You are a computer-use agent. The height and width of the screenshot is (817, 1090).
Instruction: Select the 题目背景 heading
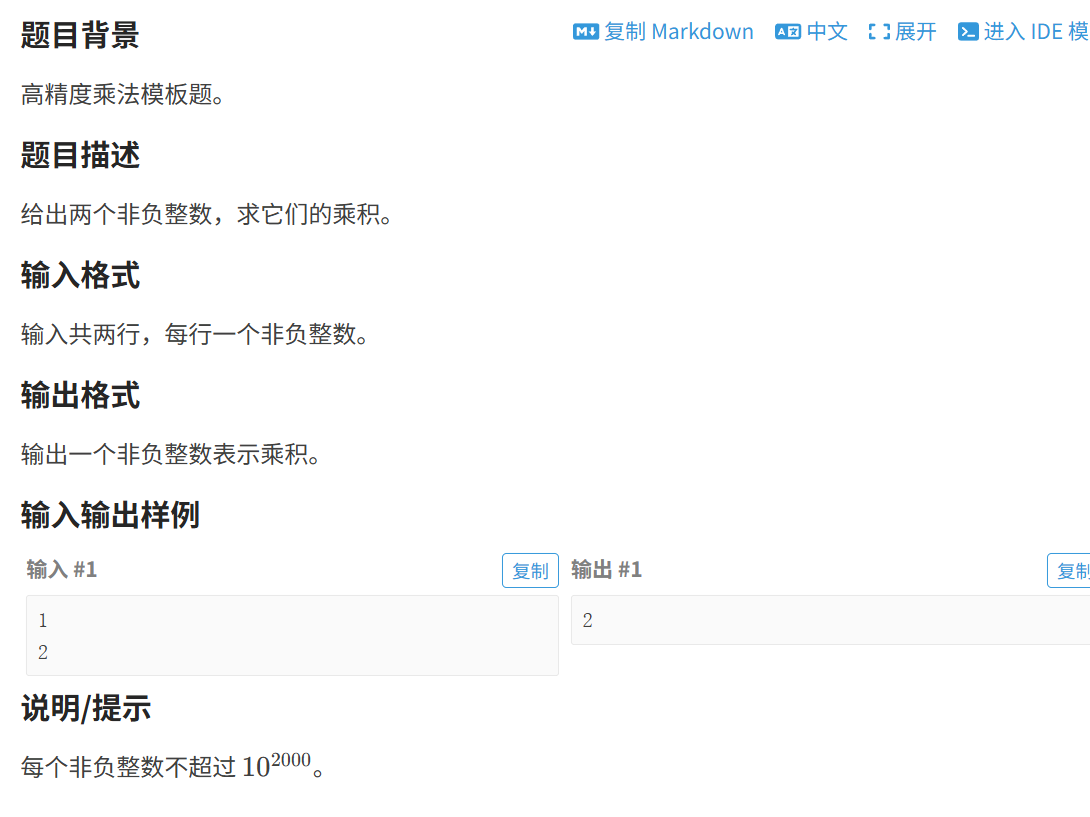tap(80, 35)
